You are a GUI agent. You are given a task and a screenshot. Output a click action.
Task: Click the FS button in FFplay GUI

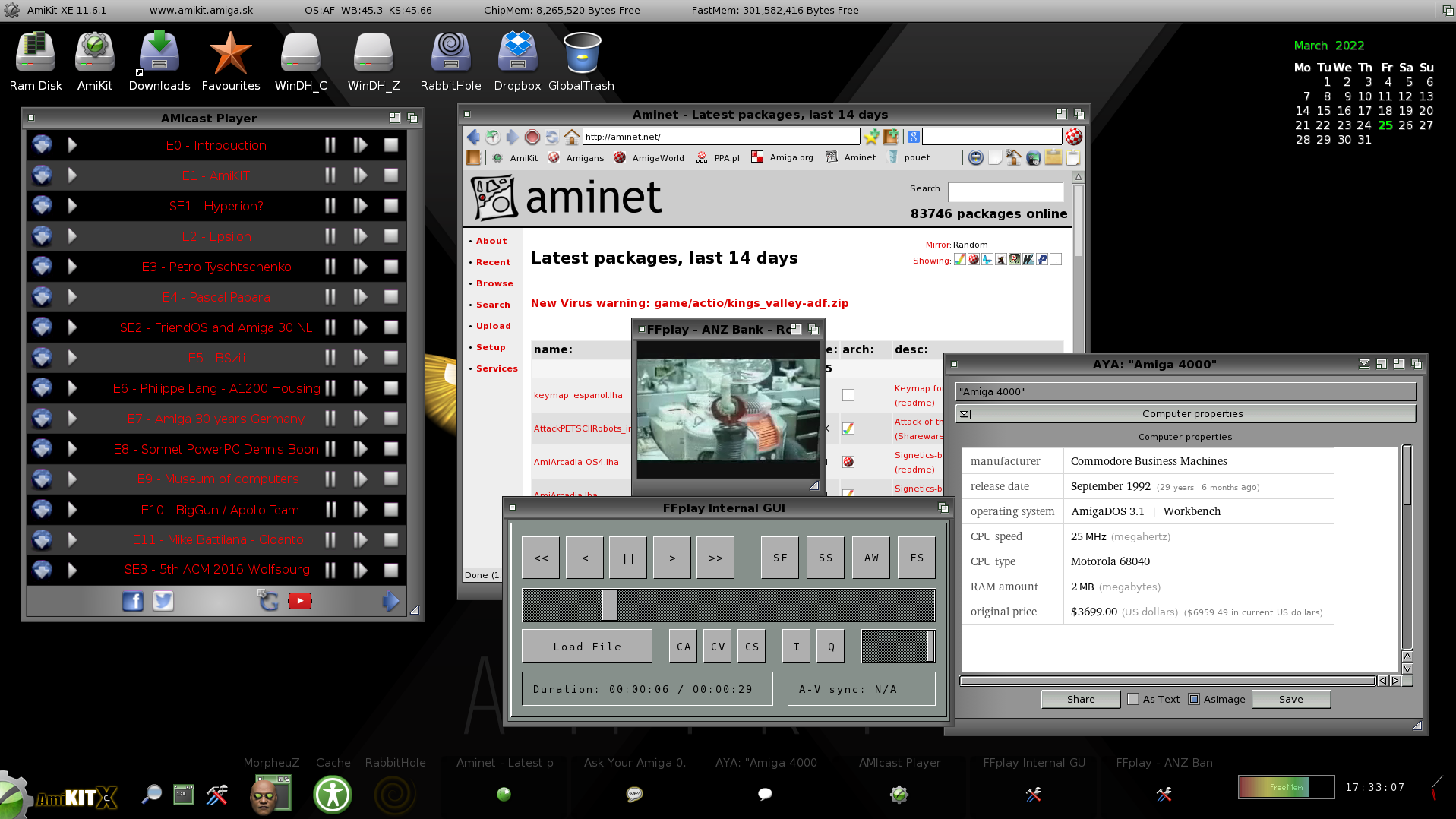pyautogui.click(x=916, y=558)
